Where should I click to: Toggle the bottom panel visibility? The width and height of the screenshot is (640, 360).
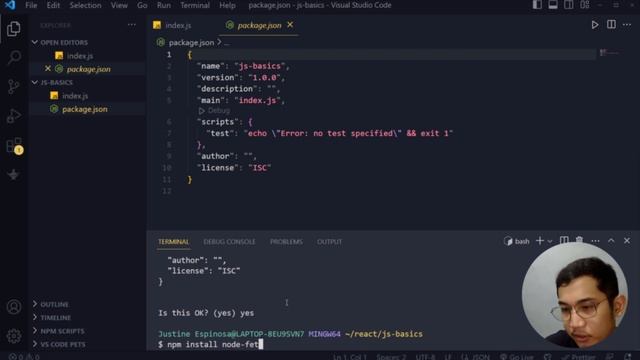[x=553, y=5]
